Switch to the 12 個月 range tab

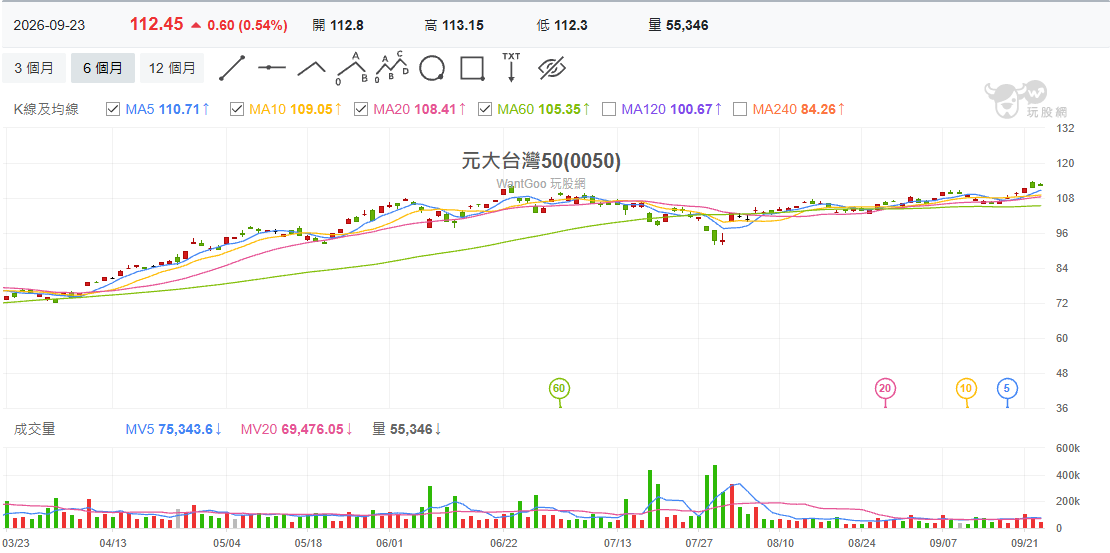coord(172,68)
